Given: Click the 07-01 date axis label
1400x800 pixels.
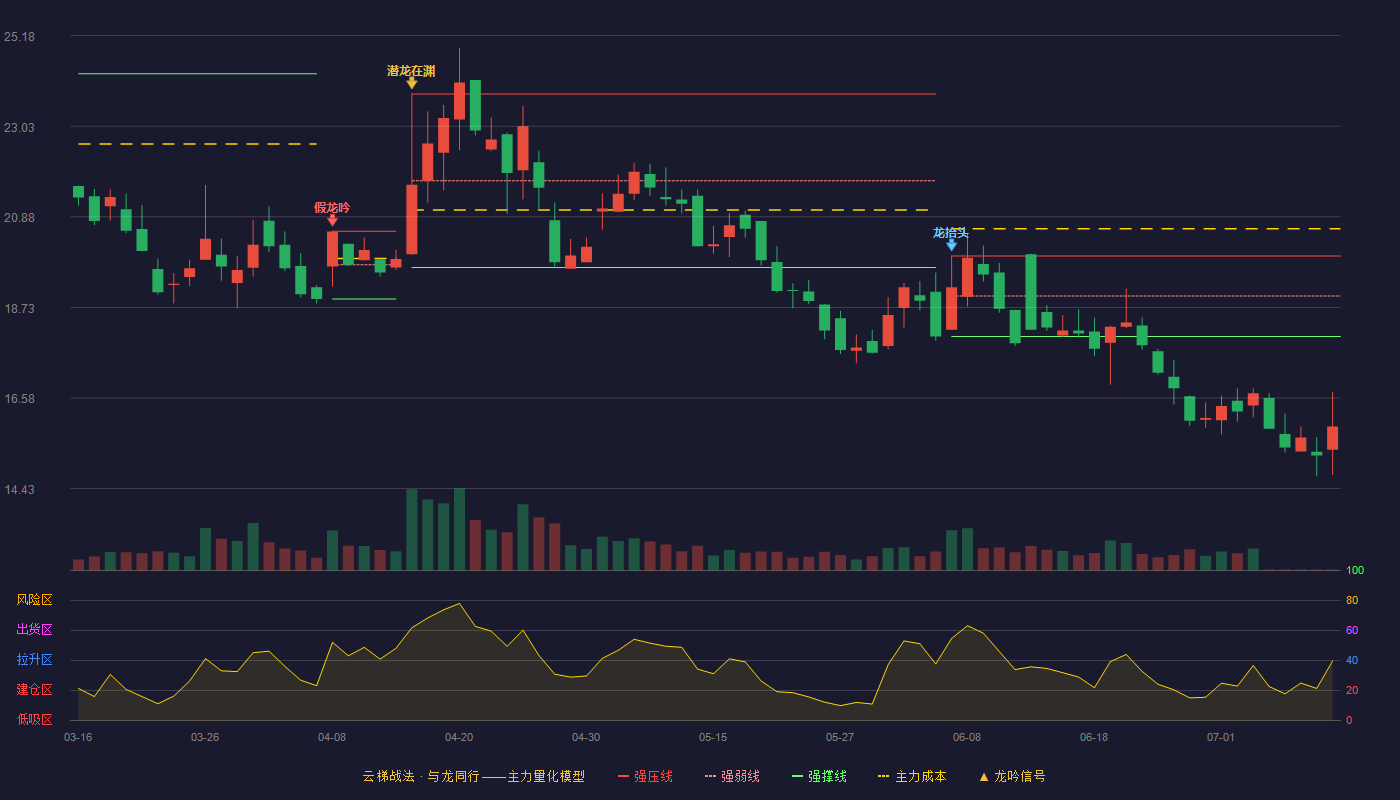Looking at the screenshot, I should (1221, 737).
